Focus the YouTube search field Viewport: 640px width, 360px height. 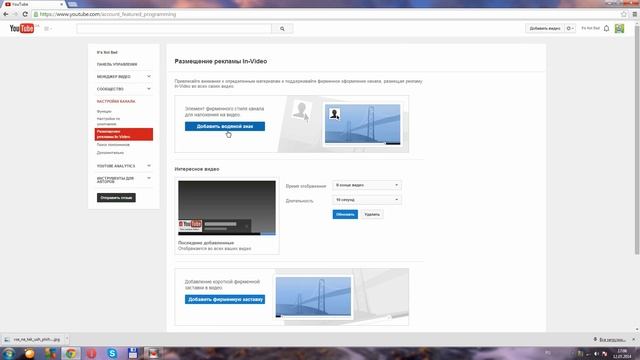[174, 29]
